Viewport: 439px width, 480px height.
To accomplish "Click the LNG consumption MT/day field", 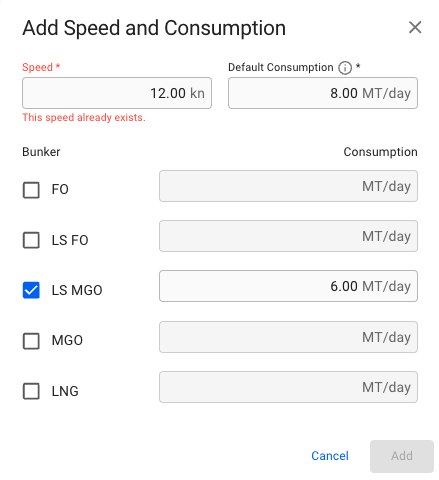I will point(288,387).
